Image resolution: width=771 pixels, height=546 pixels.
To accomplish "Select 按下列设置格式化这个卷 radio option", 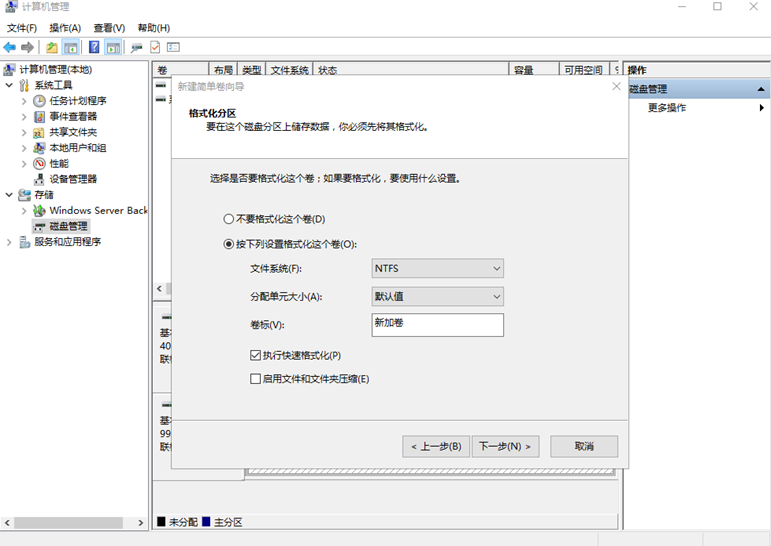I will click(229, 244).
